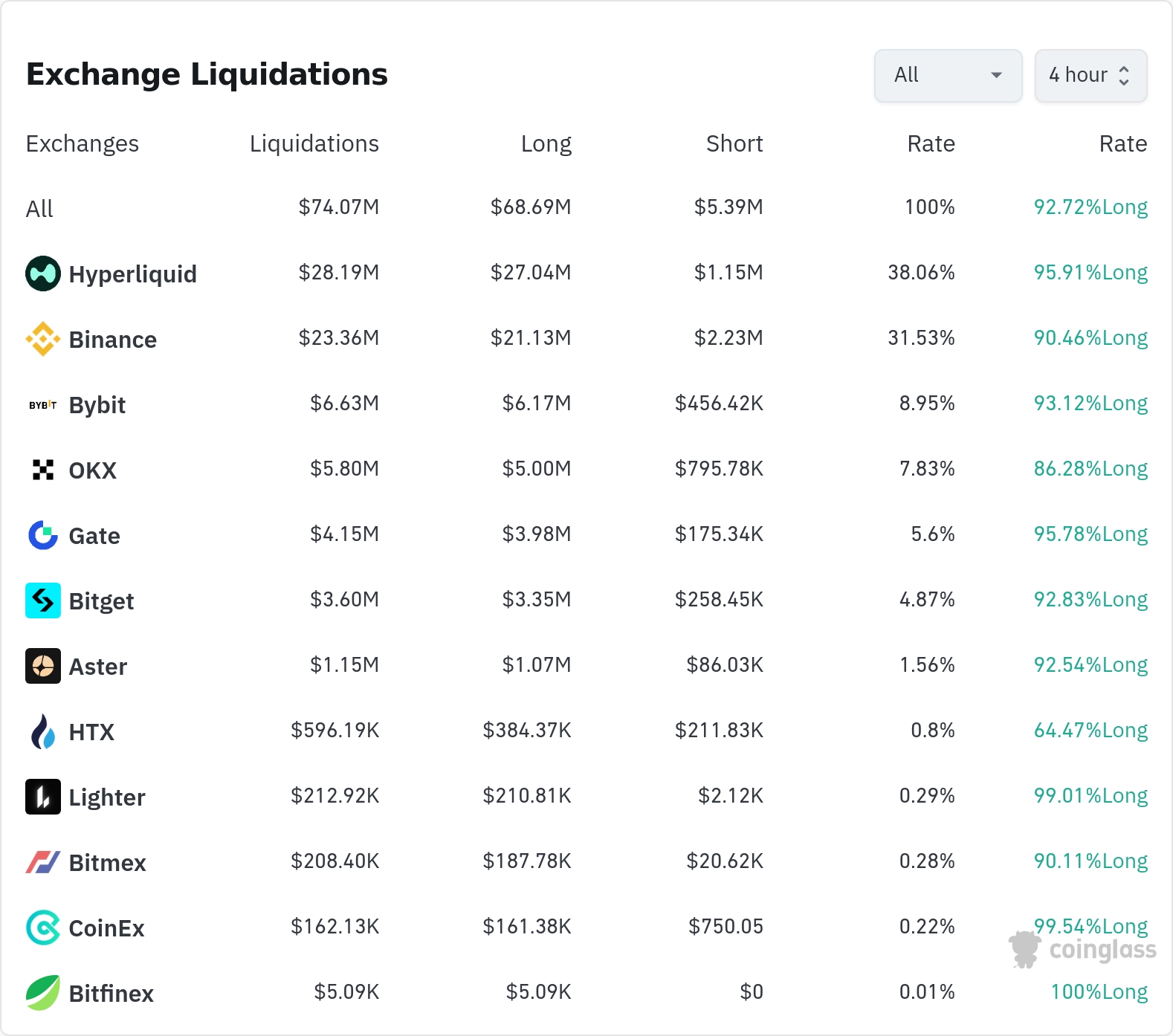The image size is (1173, 1036).
Task: Click the HTX flame logo icon
Action: tap(43, 731)
